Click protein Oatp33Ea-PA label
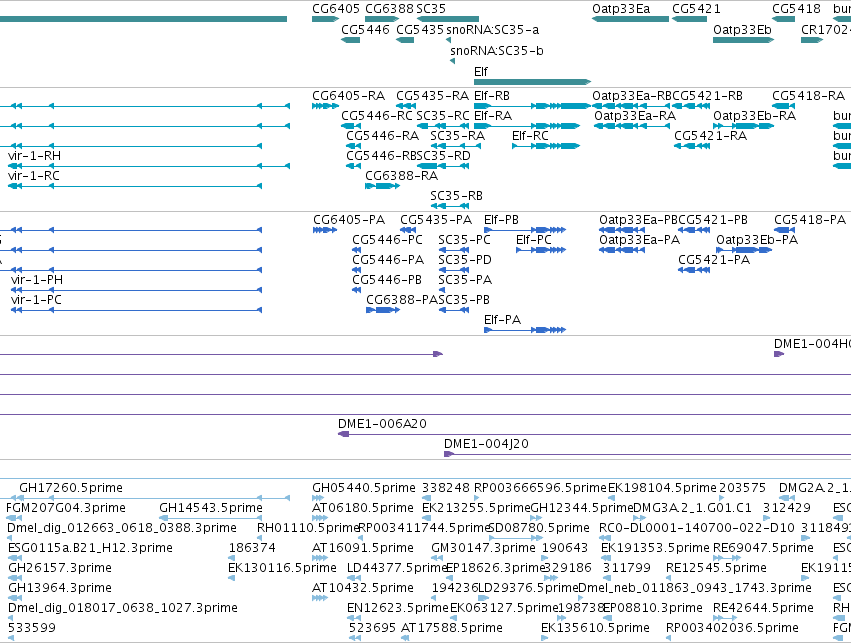 639,240
